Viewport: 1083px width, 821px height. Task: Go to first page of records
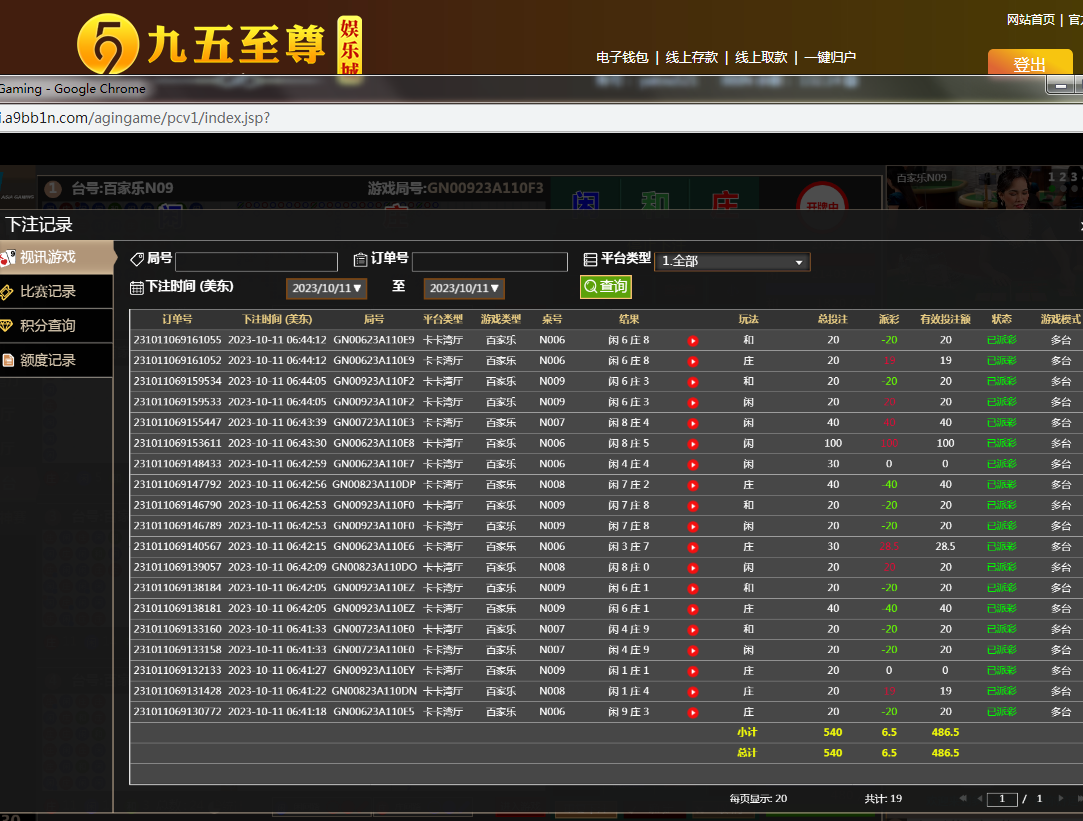pyautogui.click(x=963, y=799)
